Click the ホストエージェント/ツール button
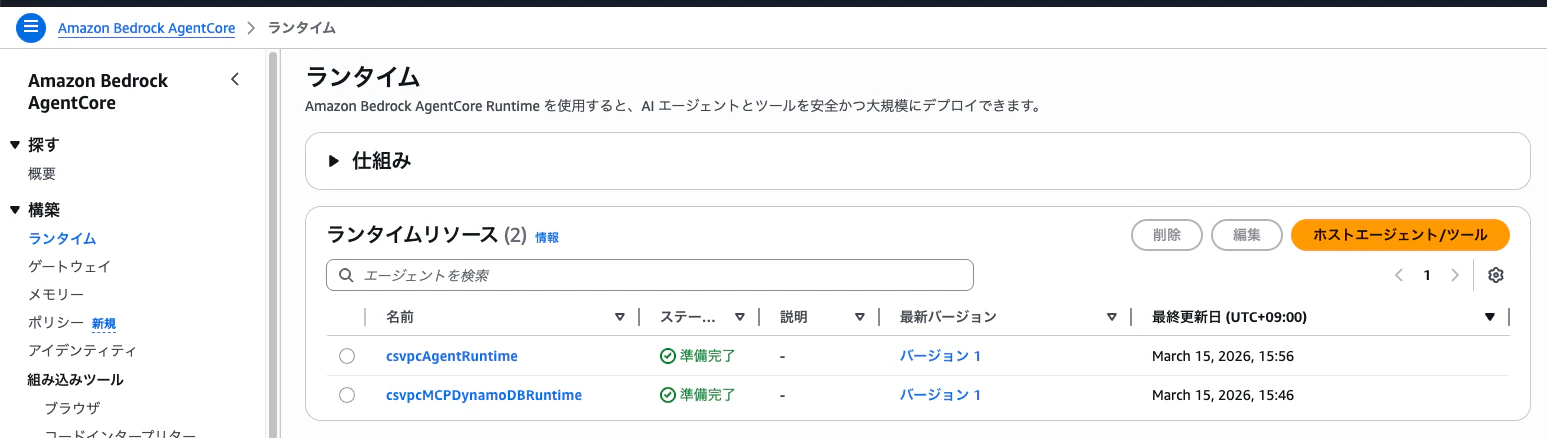 point(1400,235)
